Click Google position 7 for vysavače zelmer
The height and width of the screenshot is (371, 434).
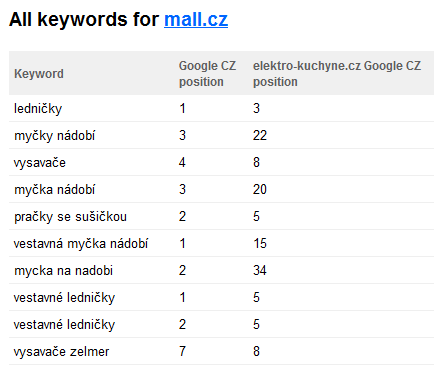click(x=182, y=351)
